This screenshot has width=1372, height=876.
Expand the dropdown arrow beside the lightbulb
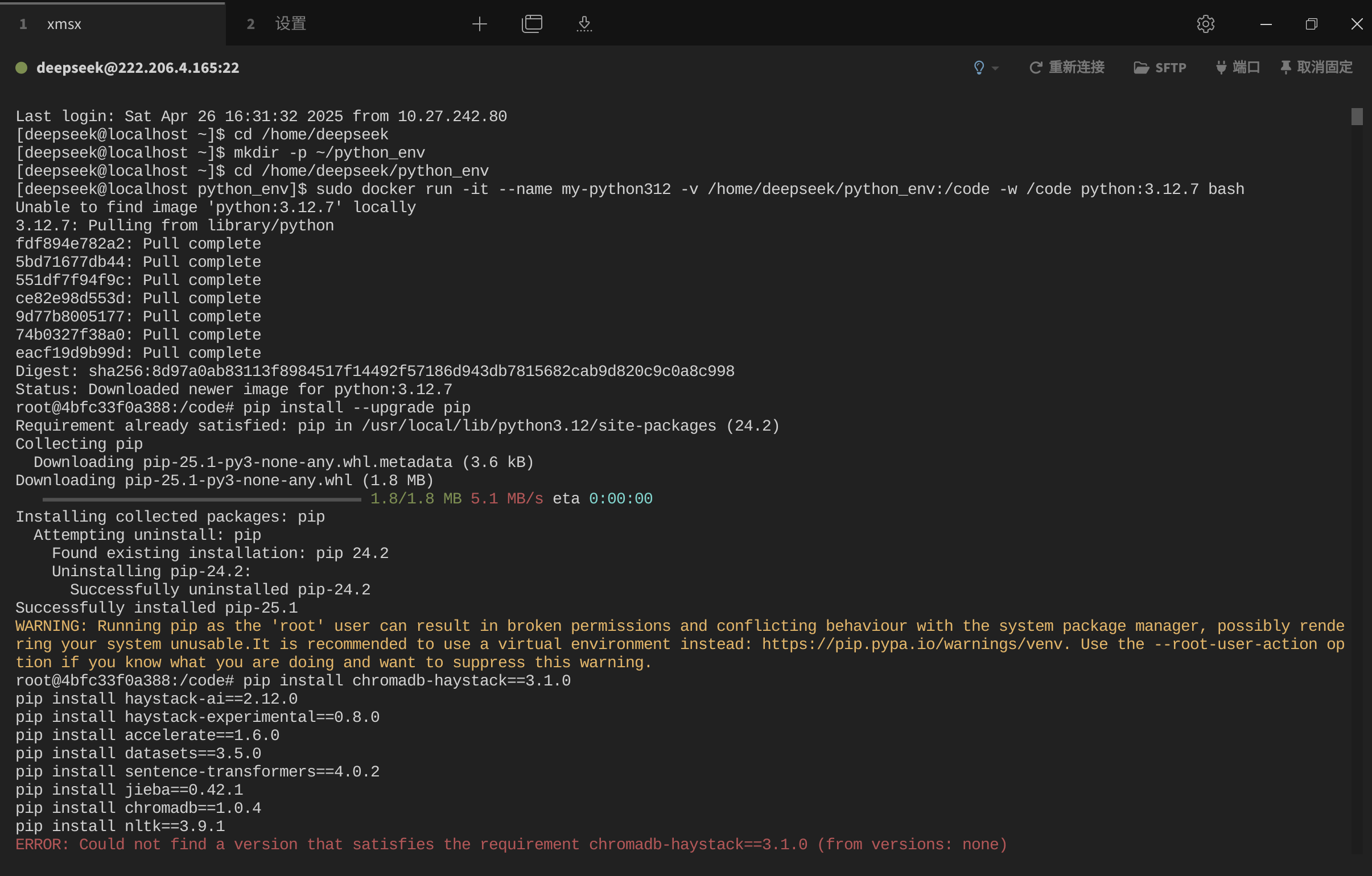coord(995,68)
